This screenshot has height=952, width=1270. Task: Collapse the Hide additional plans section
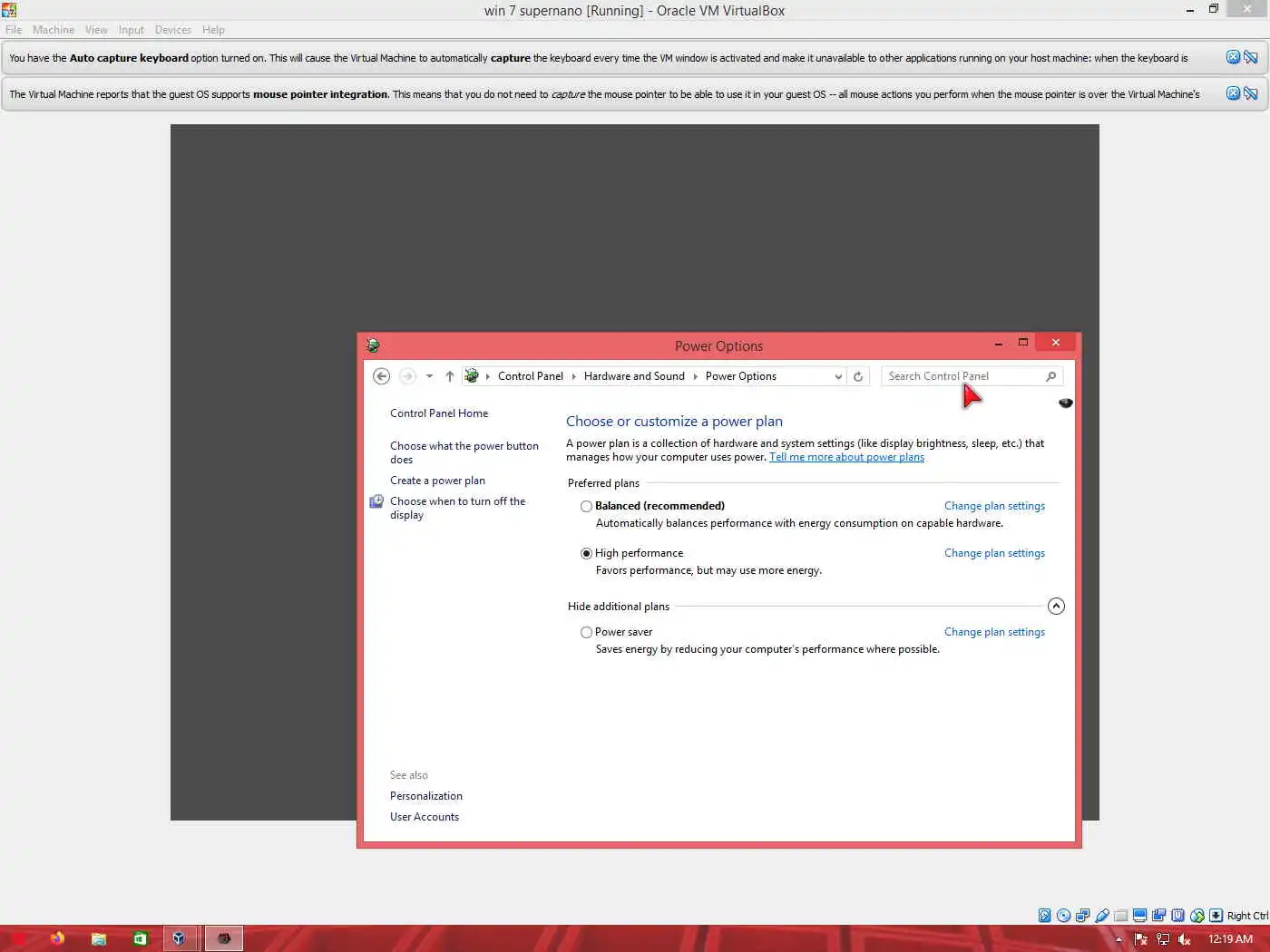[1056, 607]
